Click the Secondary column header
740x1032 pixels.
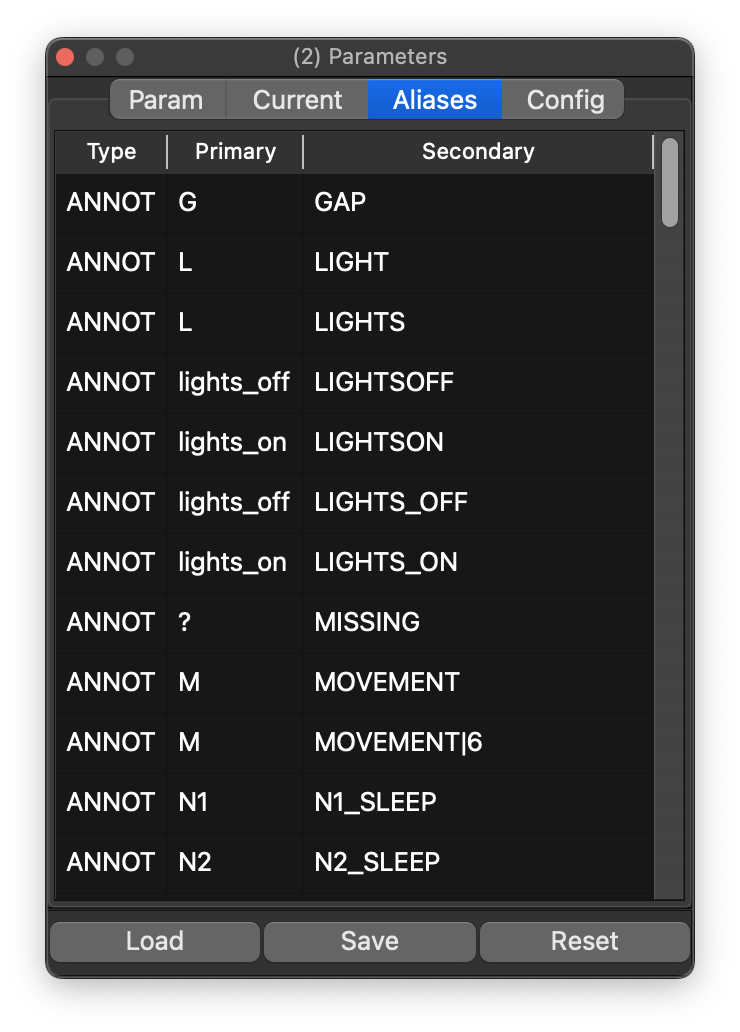[478, 152]
